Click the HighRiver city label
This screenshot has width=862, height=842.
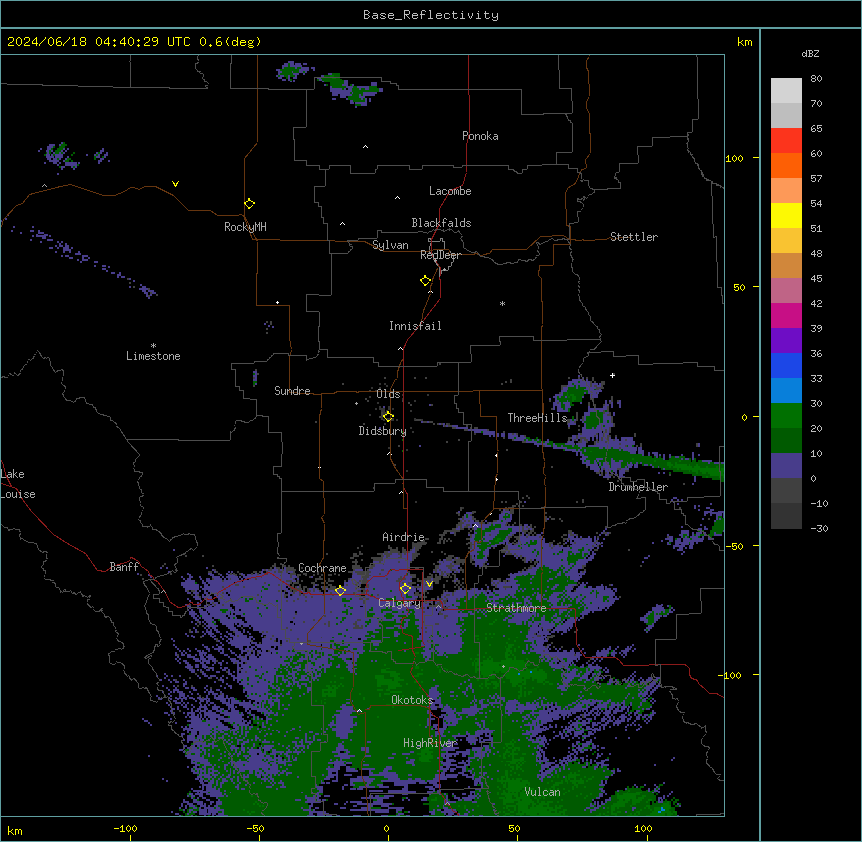430,743
